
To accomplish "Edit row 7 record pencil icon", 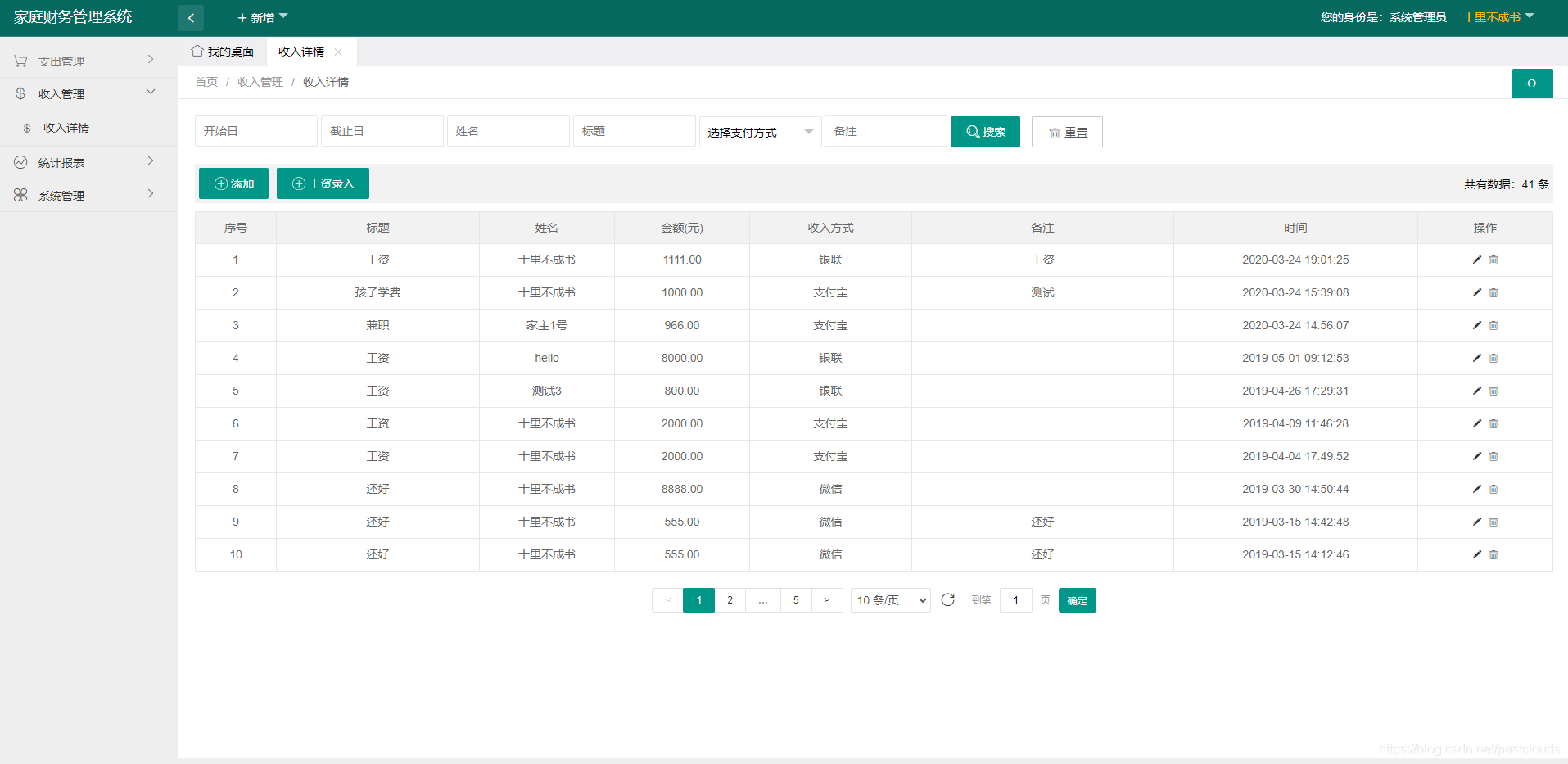I will [x=1477, y=456].
